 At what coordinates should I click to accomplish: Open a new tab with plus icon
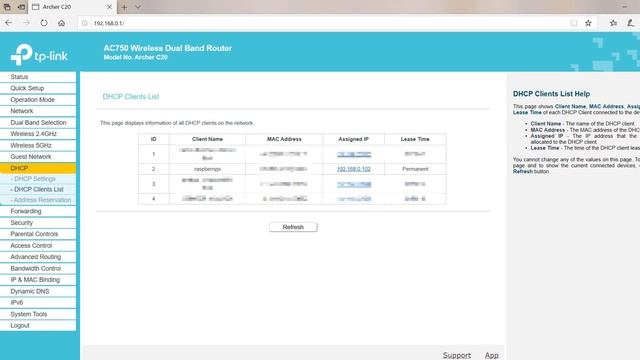tap(124, 7)
